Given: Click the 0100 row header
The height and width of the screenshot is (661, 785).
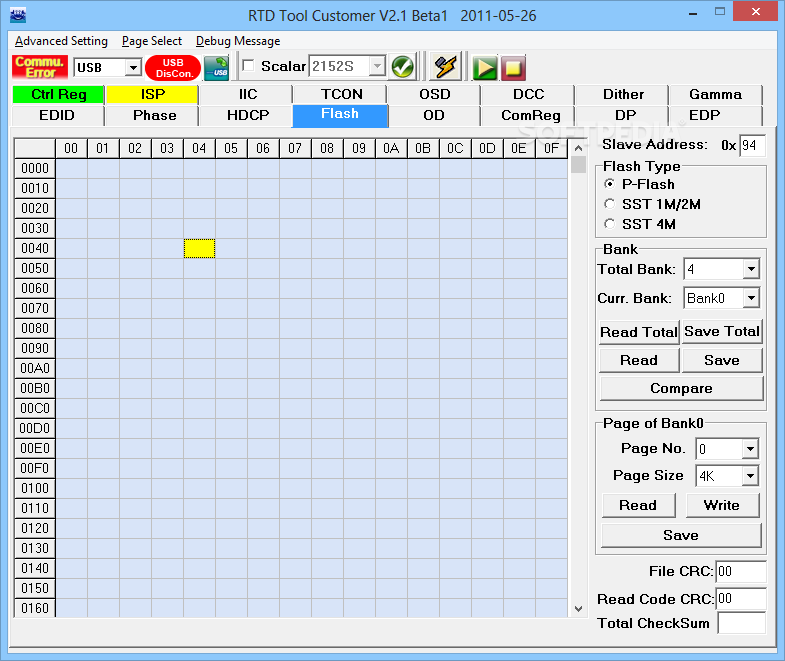Looking at the screenshot, I should [35, 488].
